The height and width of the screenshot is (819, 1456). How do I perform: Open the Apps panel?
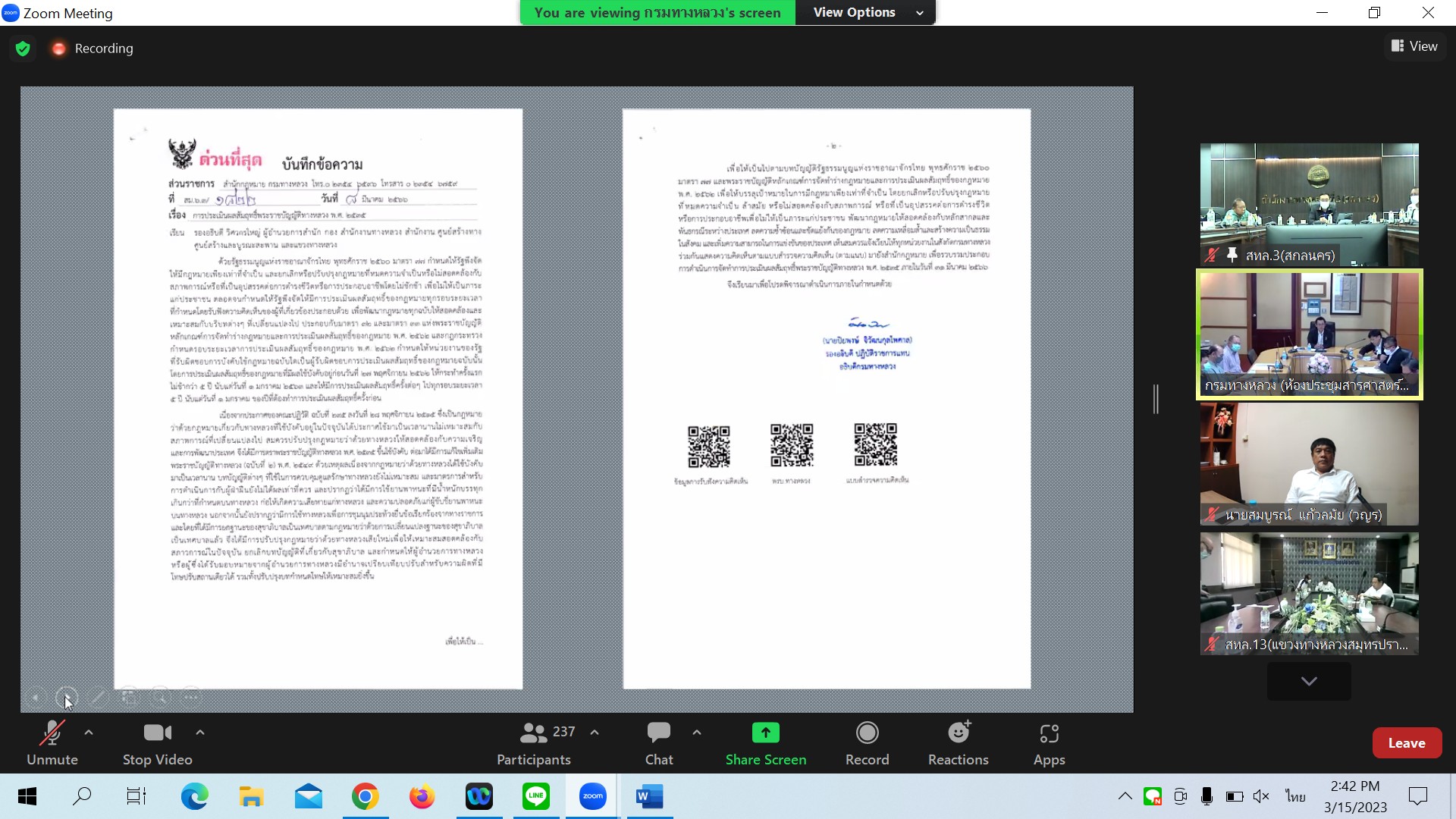[1049, 742]
